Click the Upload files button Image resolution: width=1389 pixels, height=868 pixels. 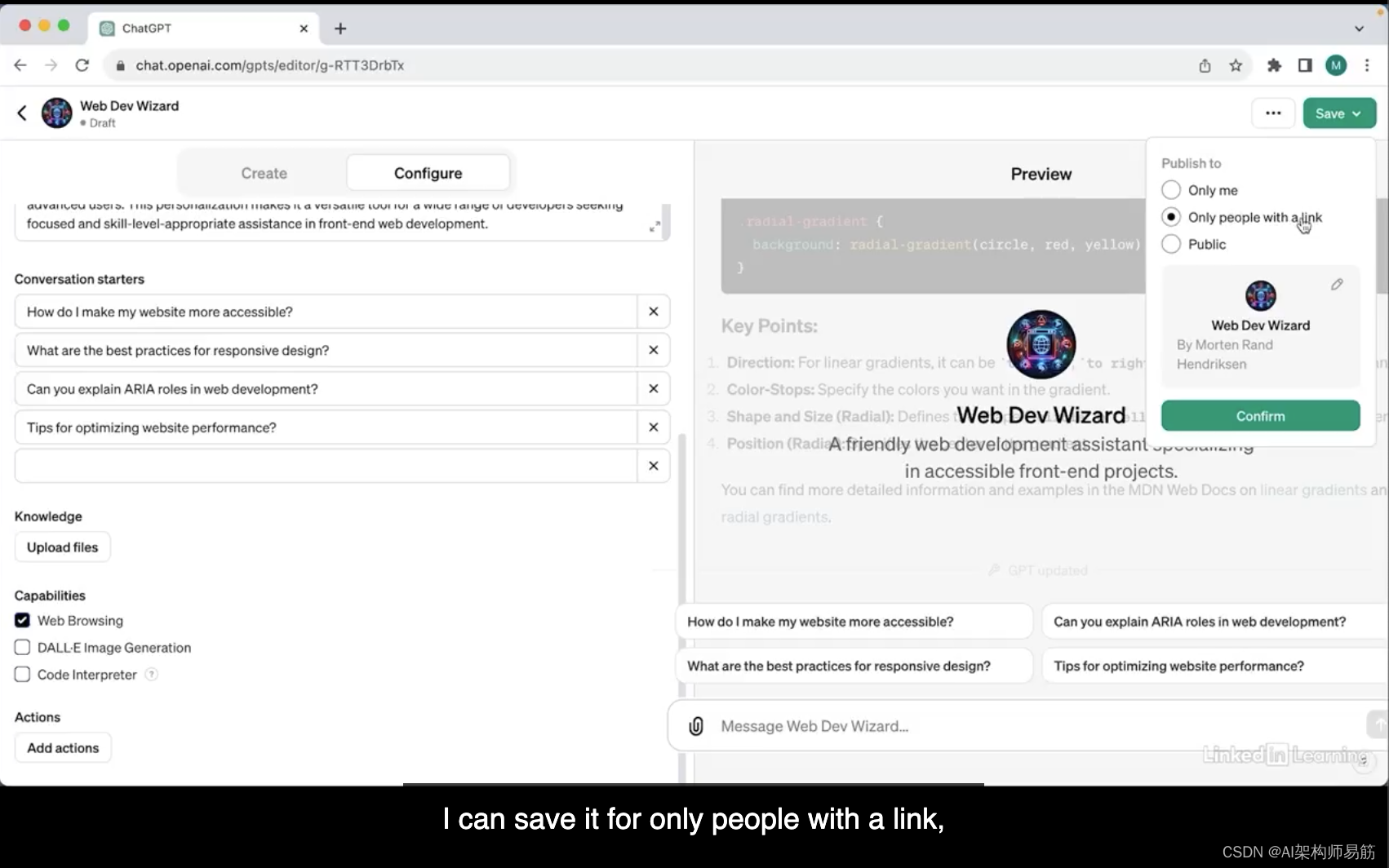(x=62, y=547)
